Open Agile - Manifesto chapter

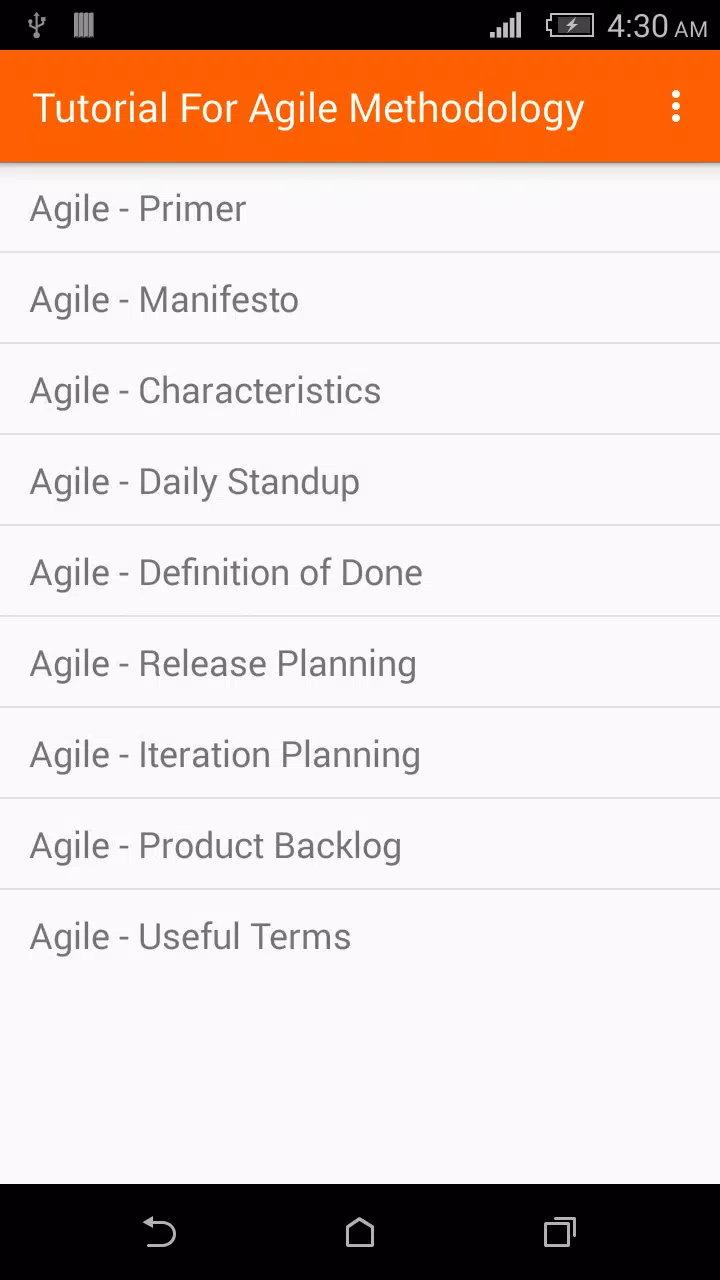360,298
